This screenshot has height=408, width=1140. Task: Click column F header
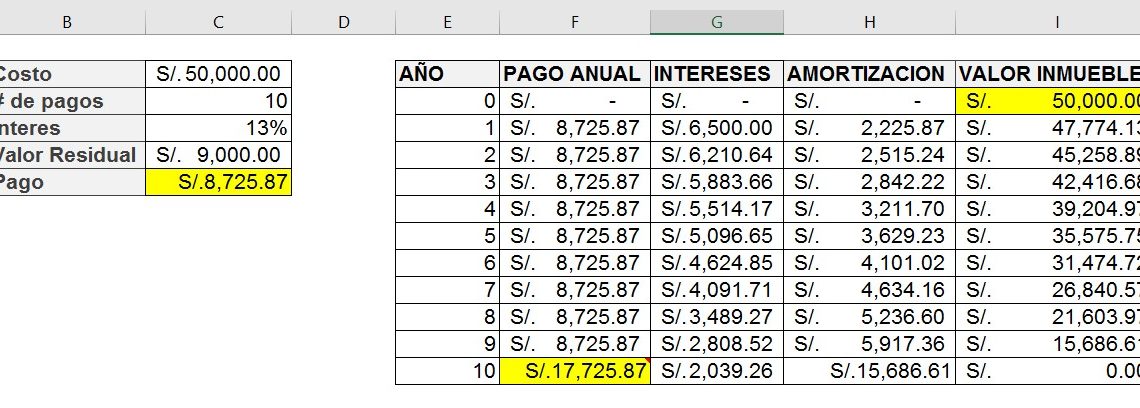click(x=574, y=22)
